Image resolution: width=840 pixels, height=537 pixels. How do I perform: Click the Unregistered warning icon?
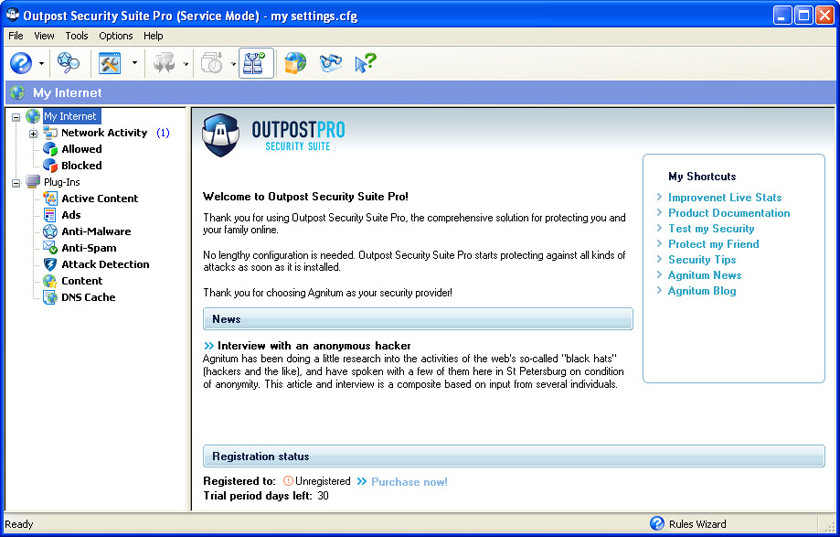288,481
